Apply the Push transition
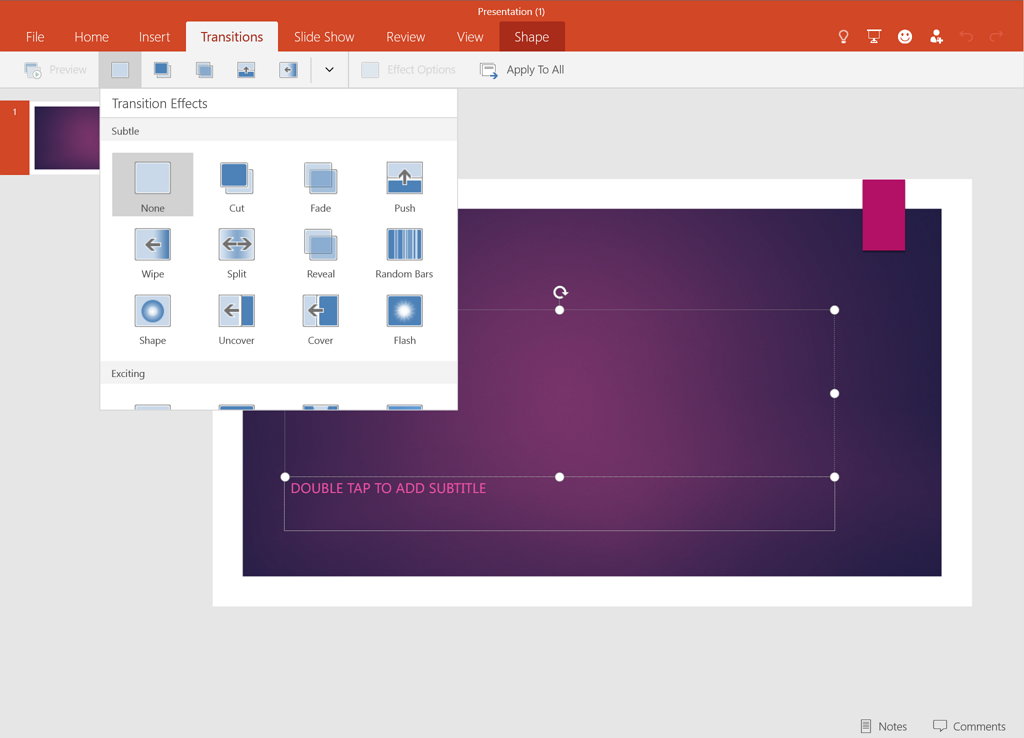Screen dimensions: 1024x738 click(x=404, y=185)
